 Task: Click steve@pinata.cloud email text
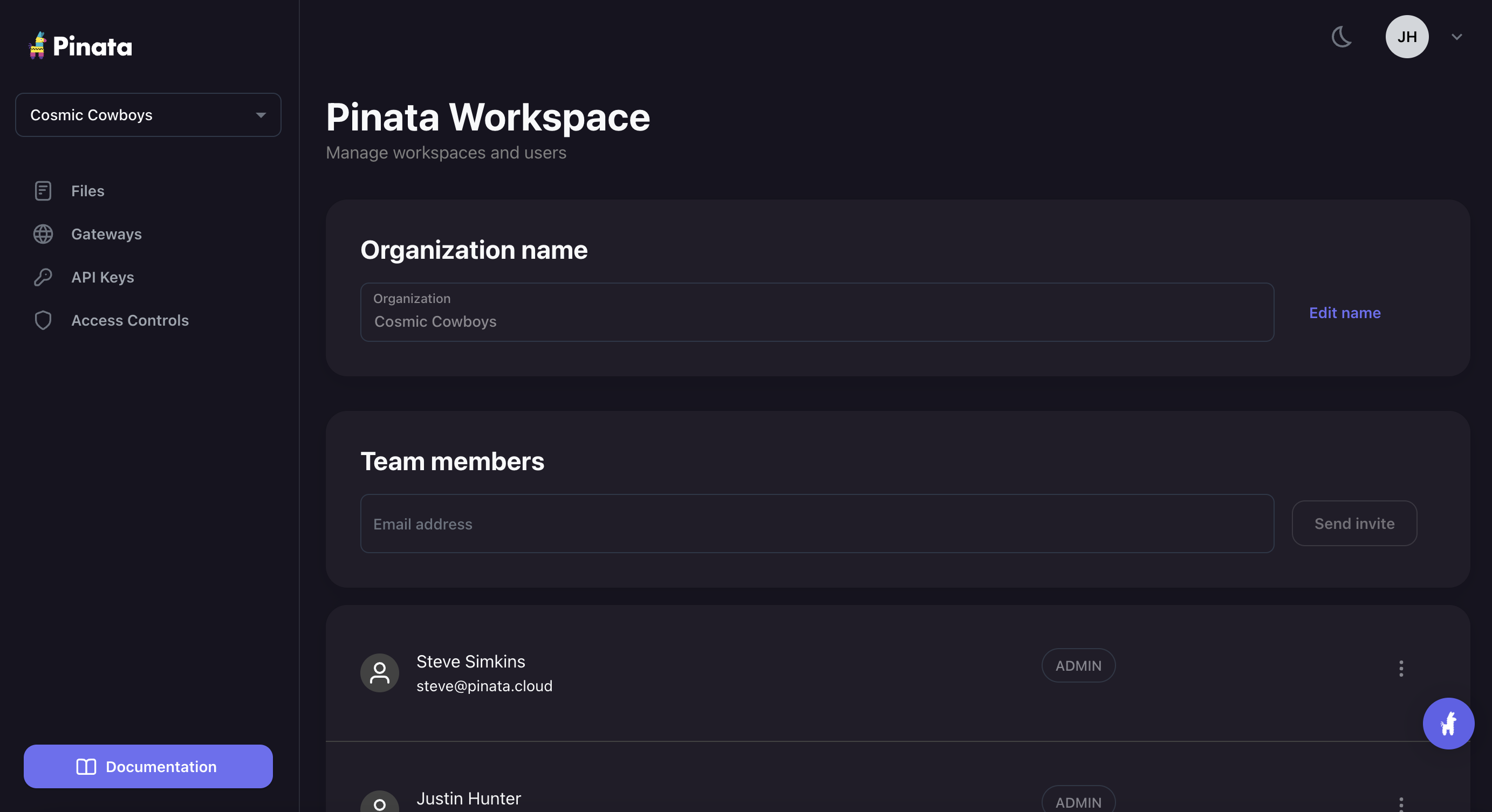coord(484,686)
